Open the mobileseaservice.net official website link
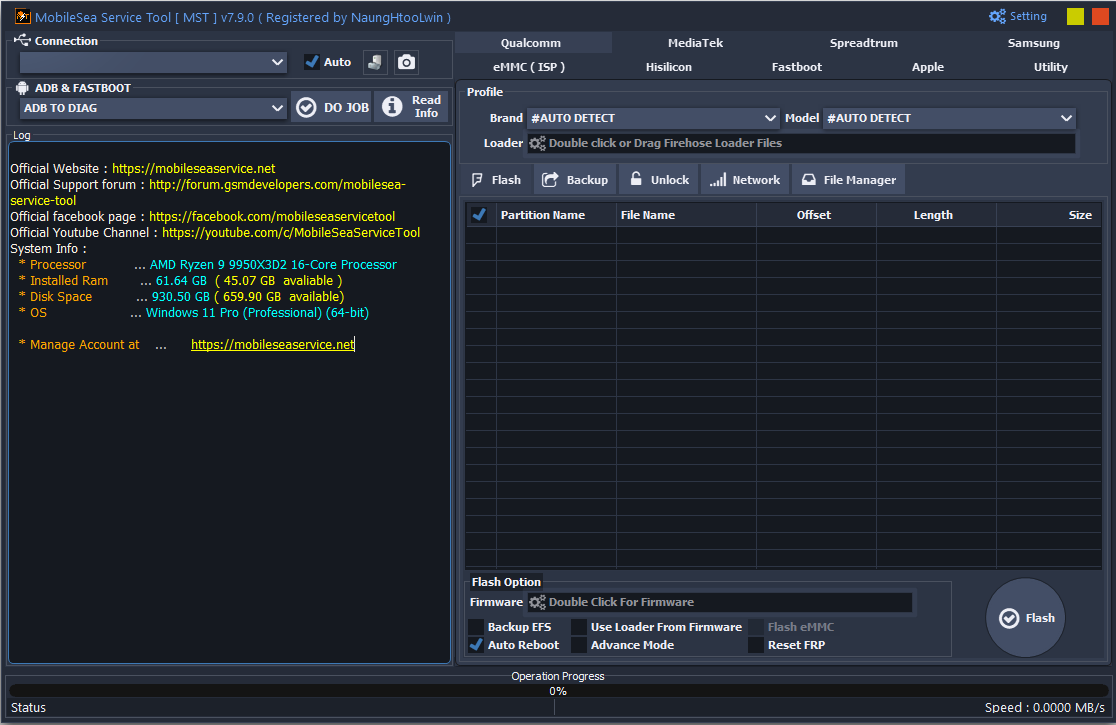1116x725 pixels. [x=194, y=169]
